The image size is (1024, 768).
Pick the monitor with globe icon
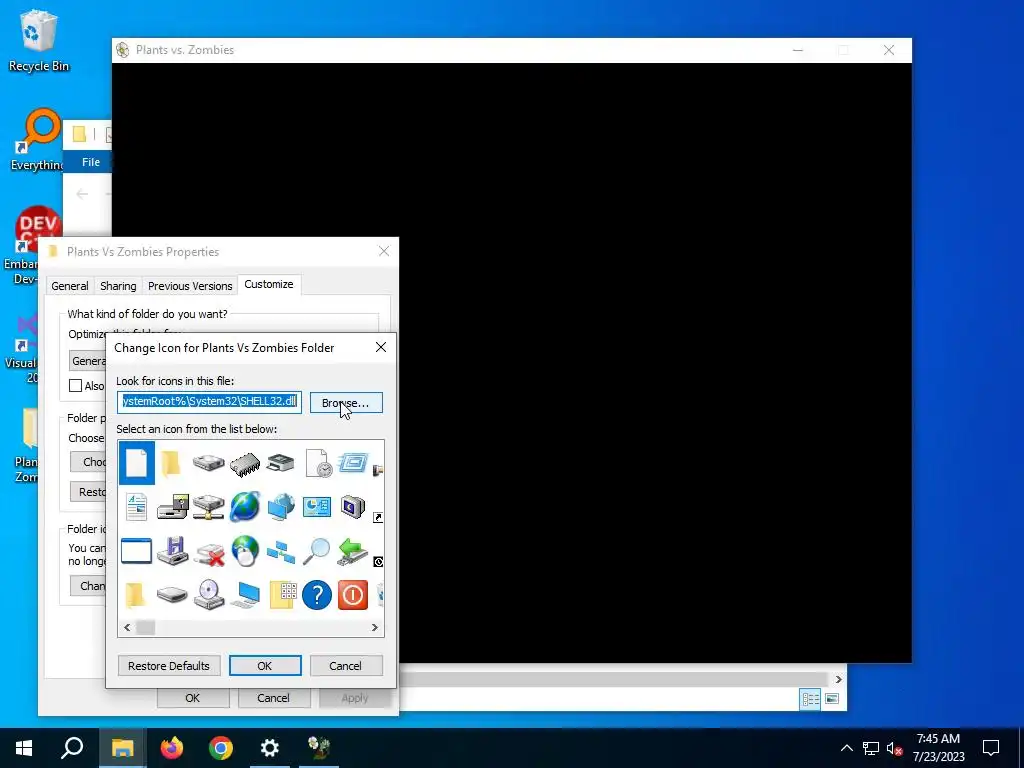281,507
